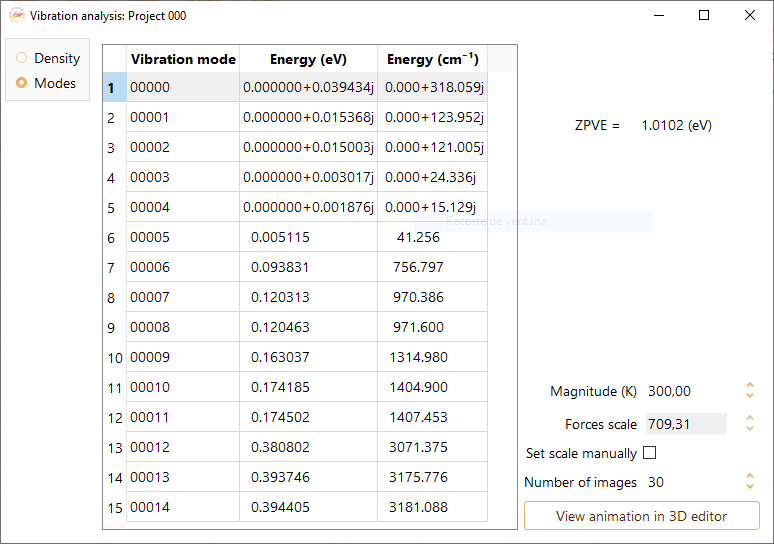
Task: Select vibration mode cell 00010
Action: 183,387
